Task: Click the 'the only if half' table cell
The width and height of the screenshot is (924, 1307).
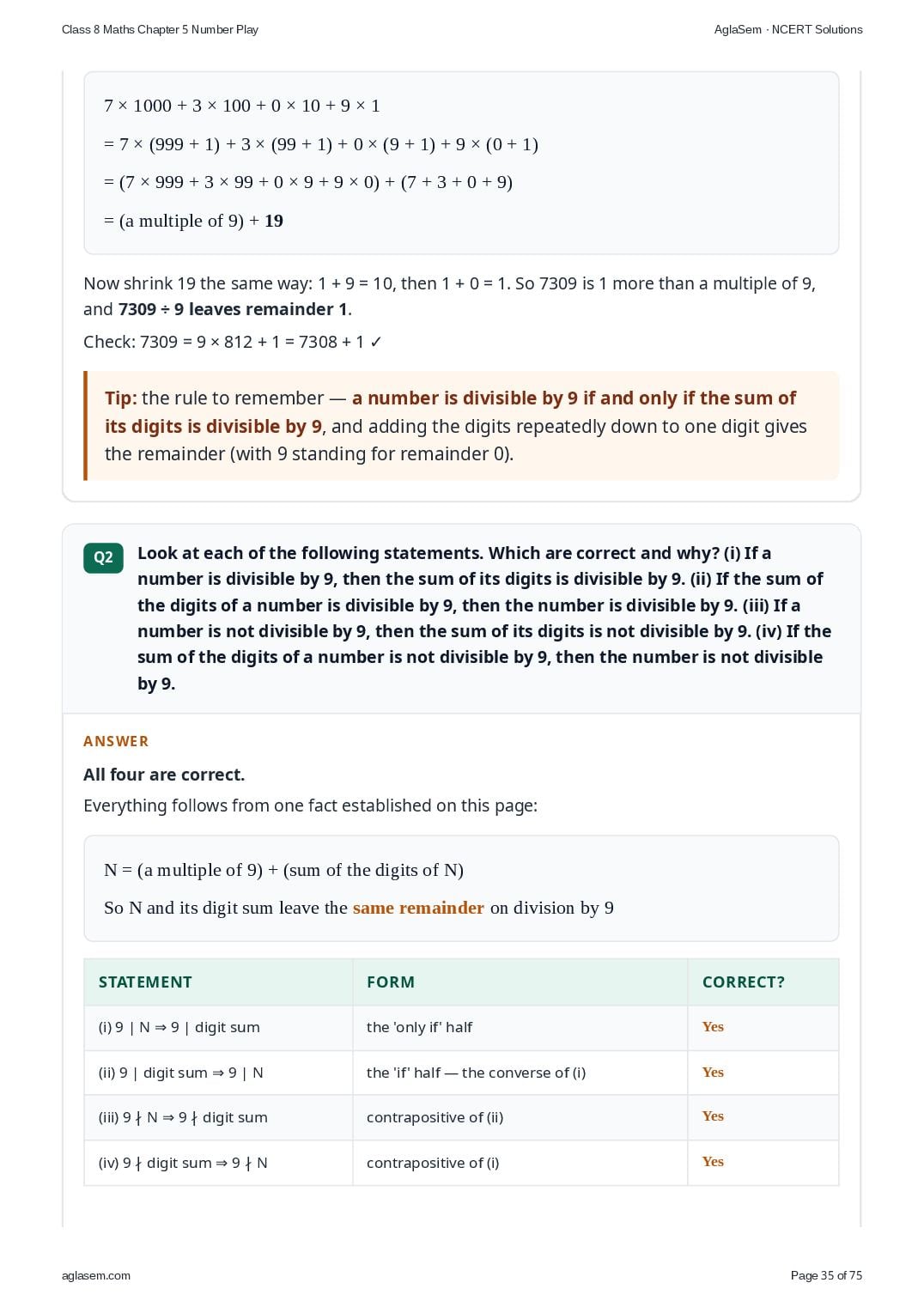Action: click(x=520, y=1027)
